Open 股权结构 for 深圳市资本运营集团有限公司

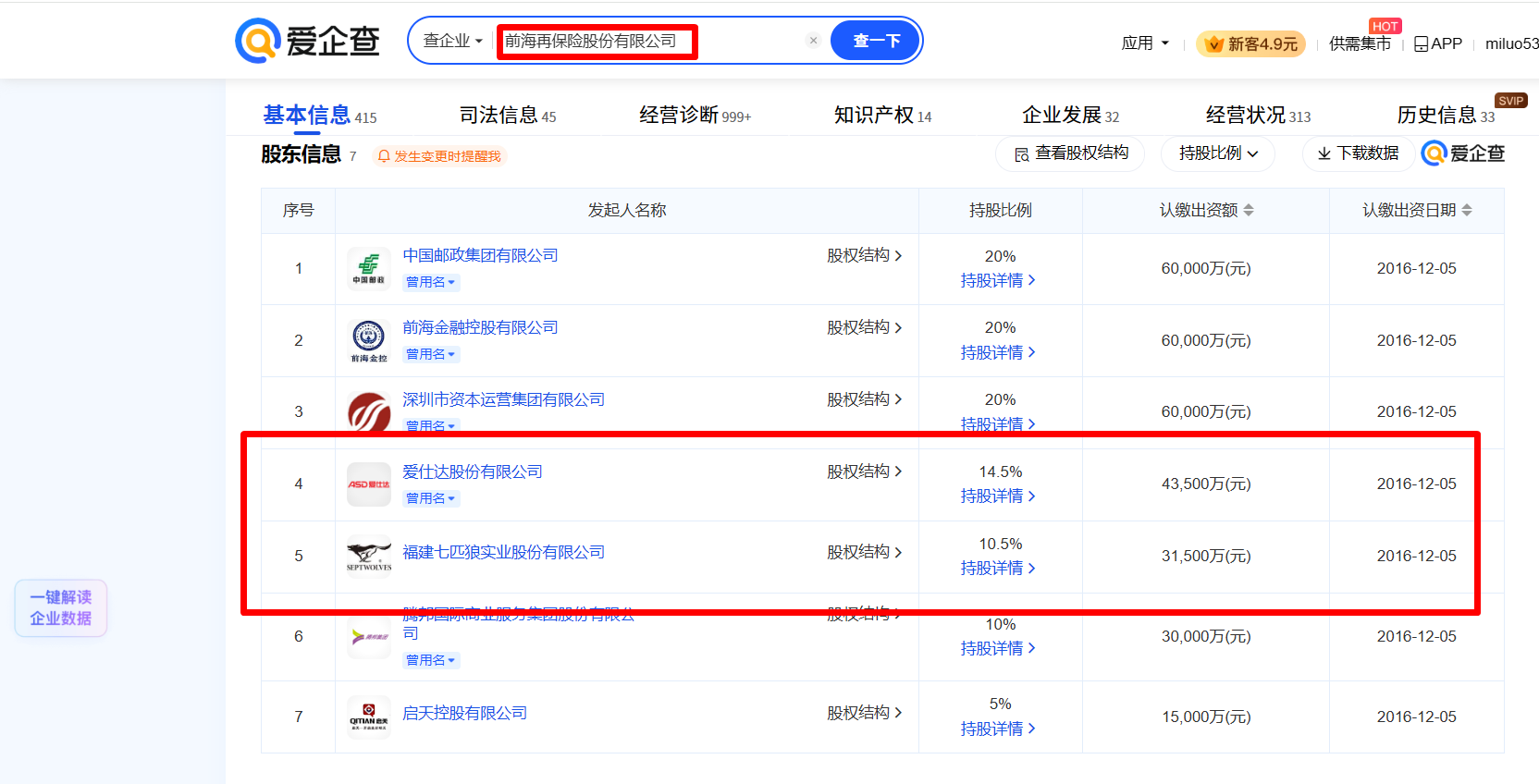point(864,399)
